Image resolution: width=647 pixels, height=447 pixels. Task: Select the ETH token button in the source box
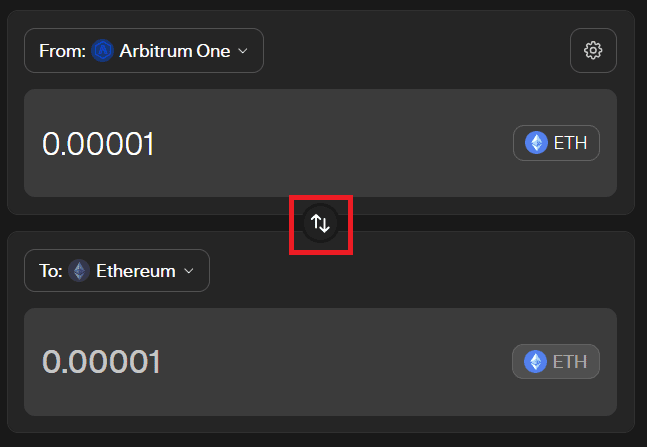[556, 143]
